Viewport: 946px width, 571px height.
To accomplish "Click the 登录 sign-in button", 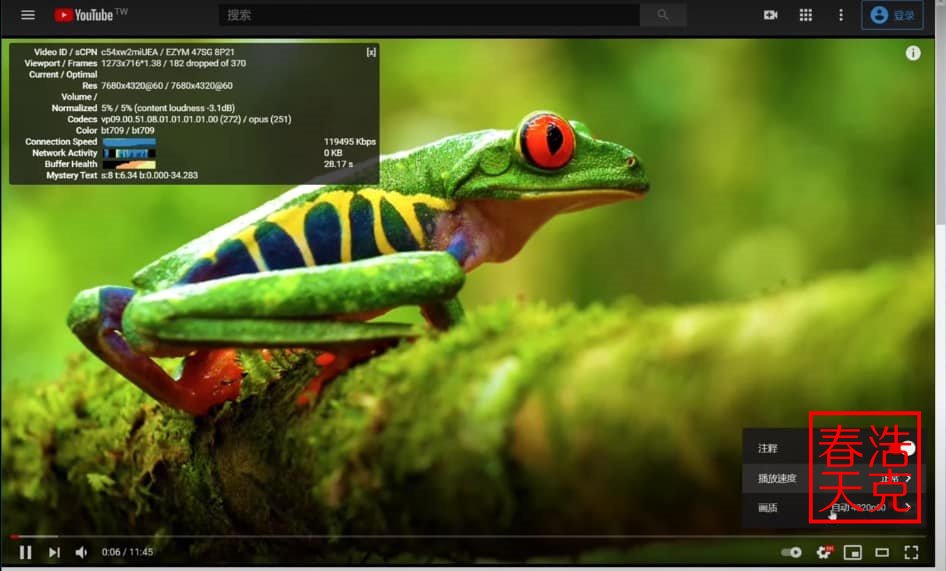I will pos(892,15).
